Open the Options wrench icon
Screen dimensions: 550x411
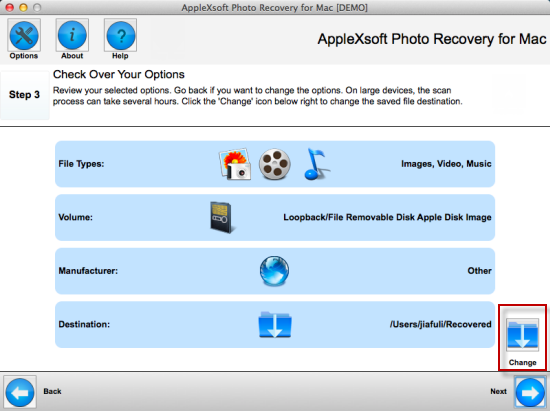[24, 35]
